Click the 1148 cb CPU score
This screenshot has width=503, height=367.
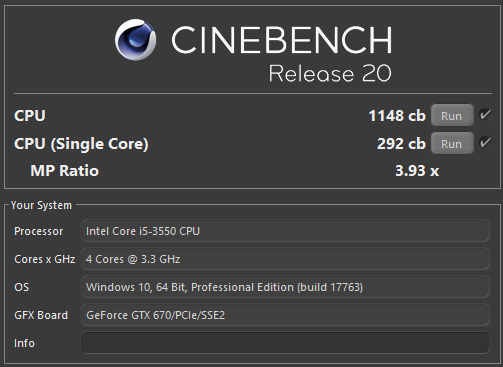[x=397, y=116]
